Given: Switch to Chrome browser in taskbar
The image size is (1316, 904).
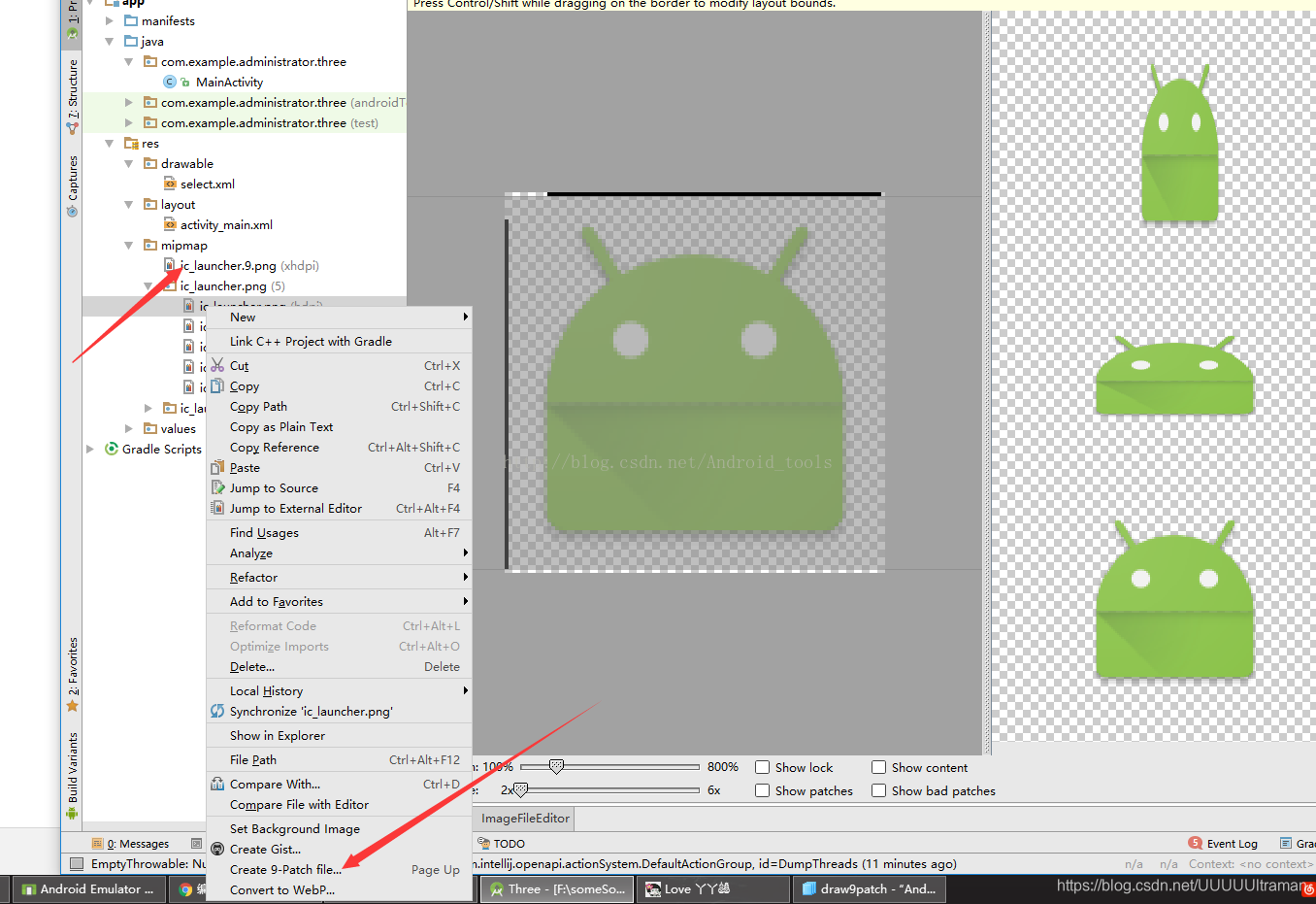Looking at the screenshot, I should (x=186, y=888).
